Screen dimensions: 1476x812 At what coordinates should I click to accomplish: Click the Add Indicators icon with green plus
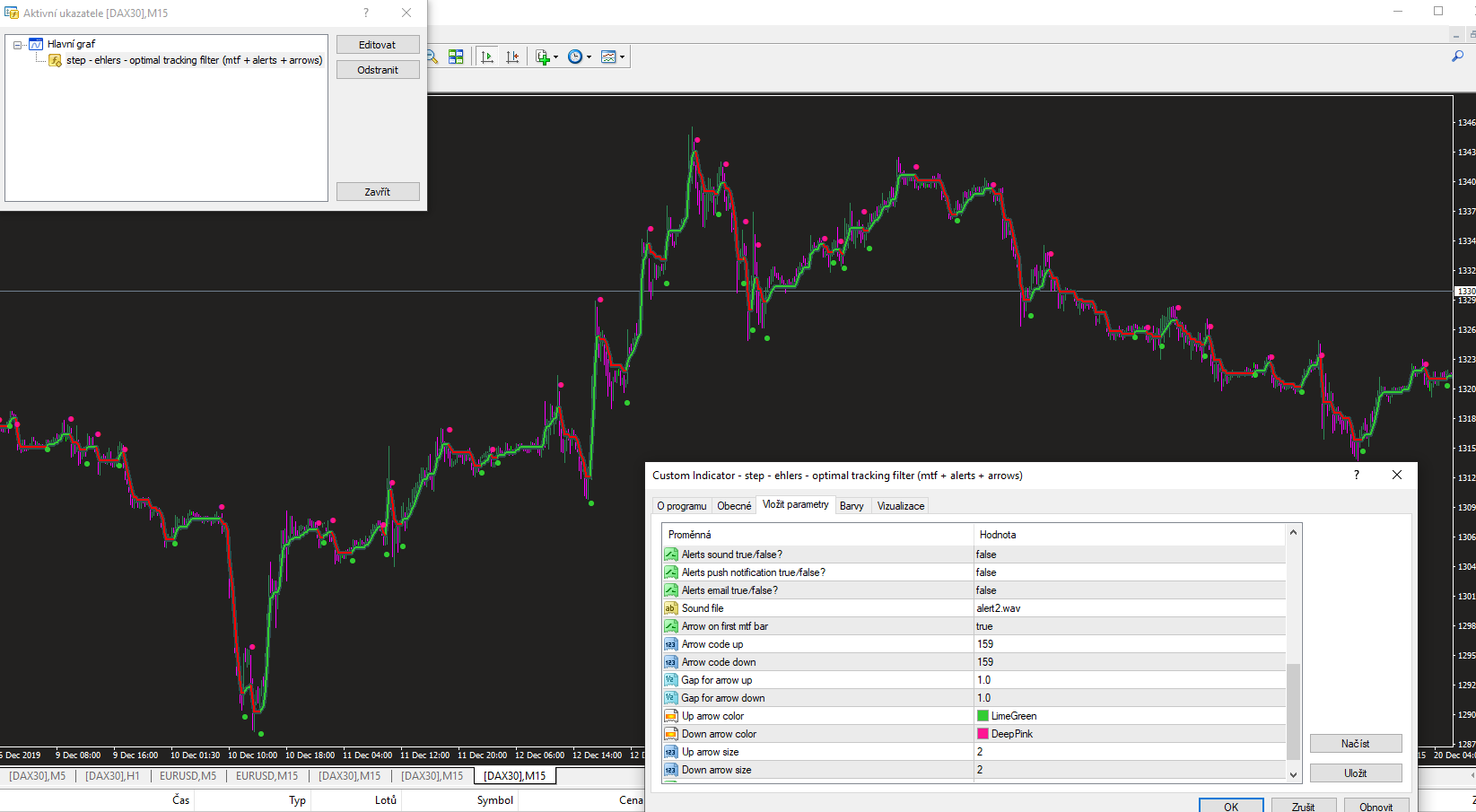click(542, 57)
